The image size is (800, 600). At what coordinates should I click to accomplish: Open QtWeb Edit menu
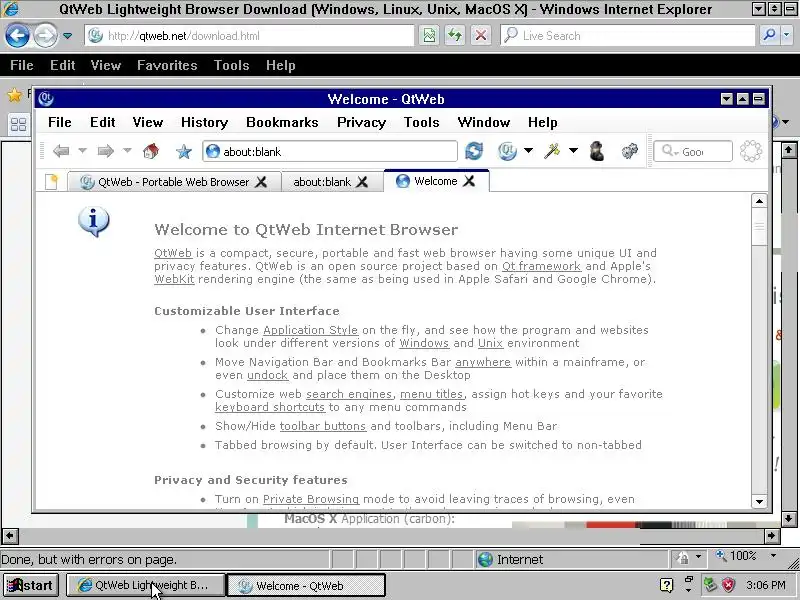point(103,122)
